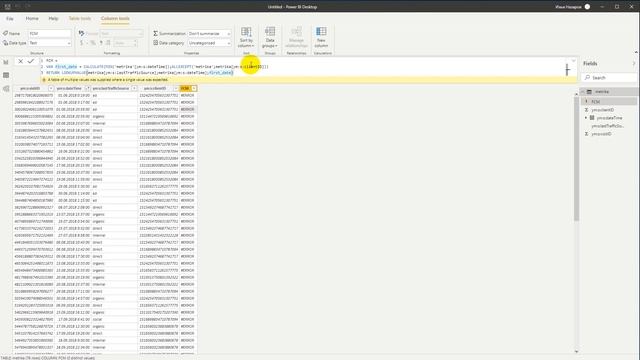
Task: Click scroll down arrow of data table
Action: [576, 351]
